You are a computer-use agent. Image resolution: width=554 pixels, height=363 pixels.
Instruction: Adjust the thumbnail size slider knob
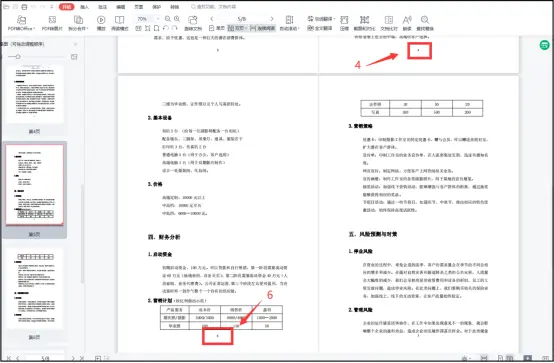(x=18, y=57)
